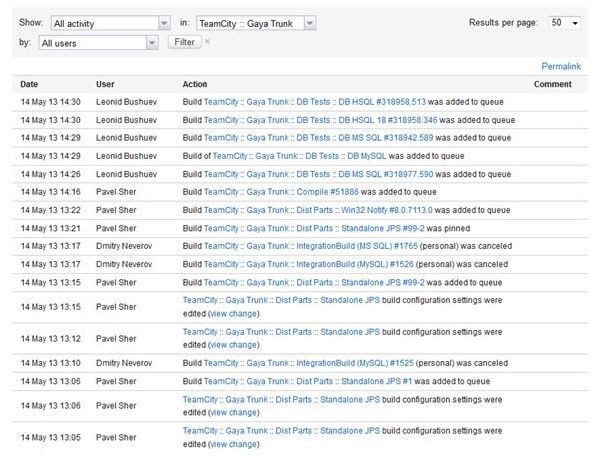Click the Date column header

click(29, 84)
